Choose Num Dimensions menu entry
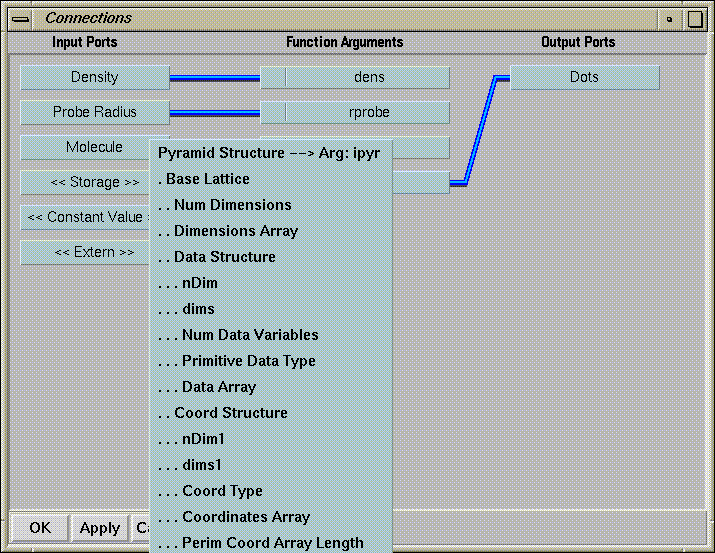The height and width of the screenshot is (553, 715). (x=232, y=205)
